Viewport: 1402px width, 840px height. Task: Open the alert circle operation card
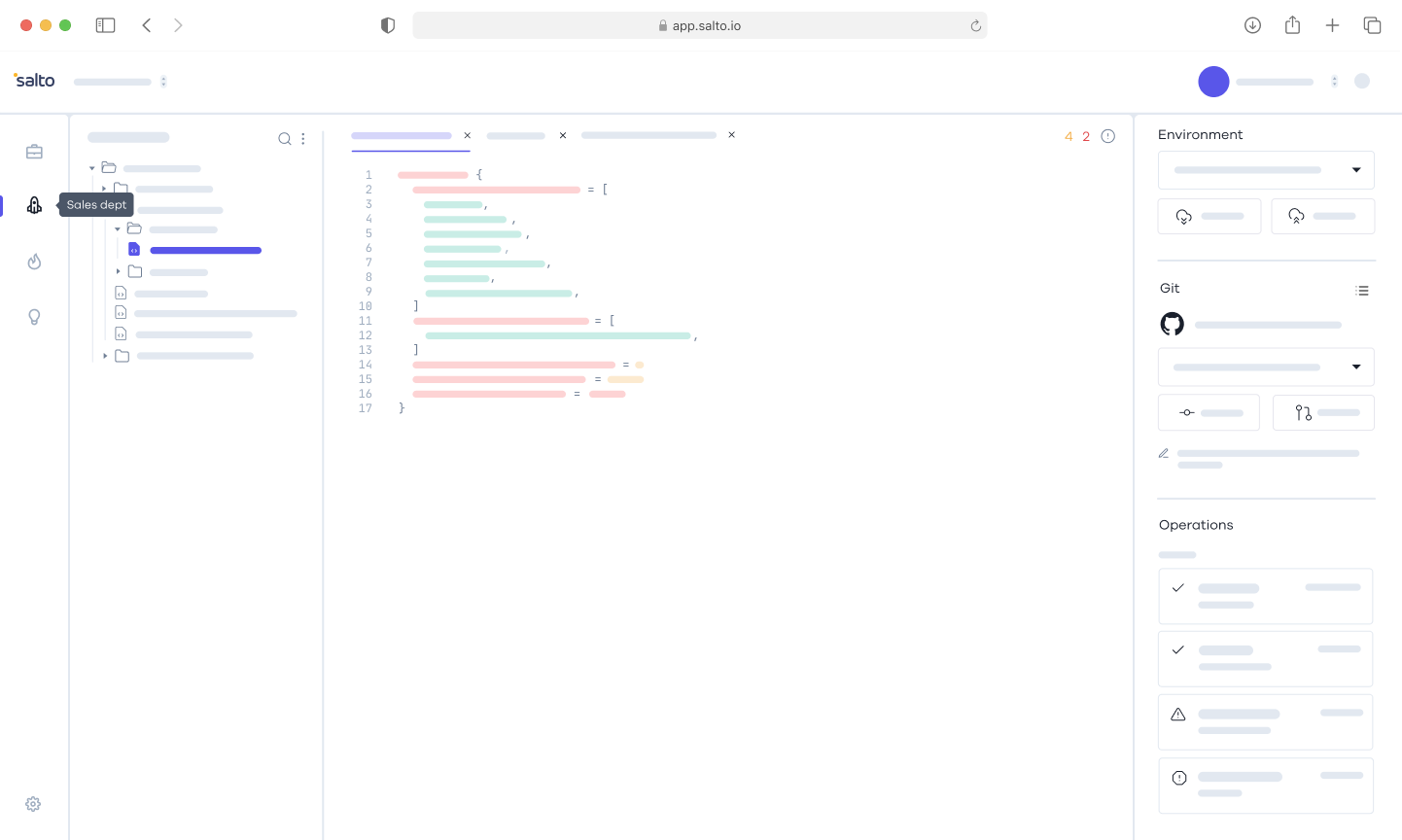coord(1266,786)
